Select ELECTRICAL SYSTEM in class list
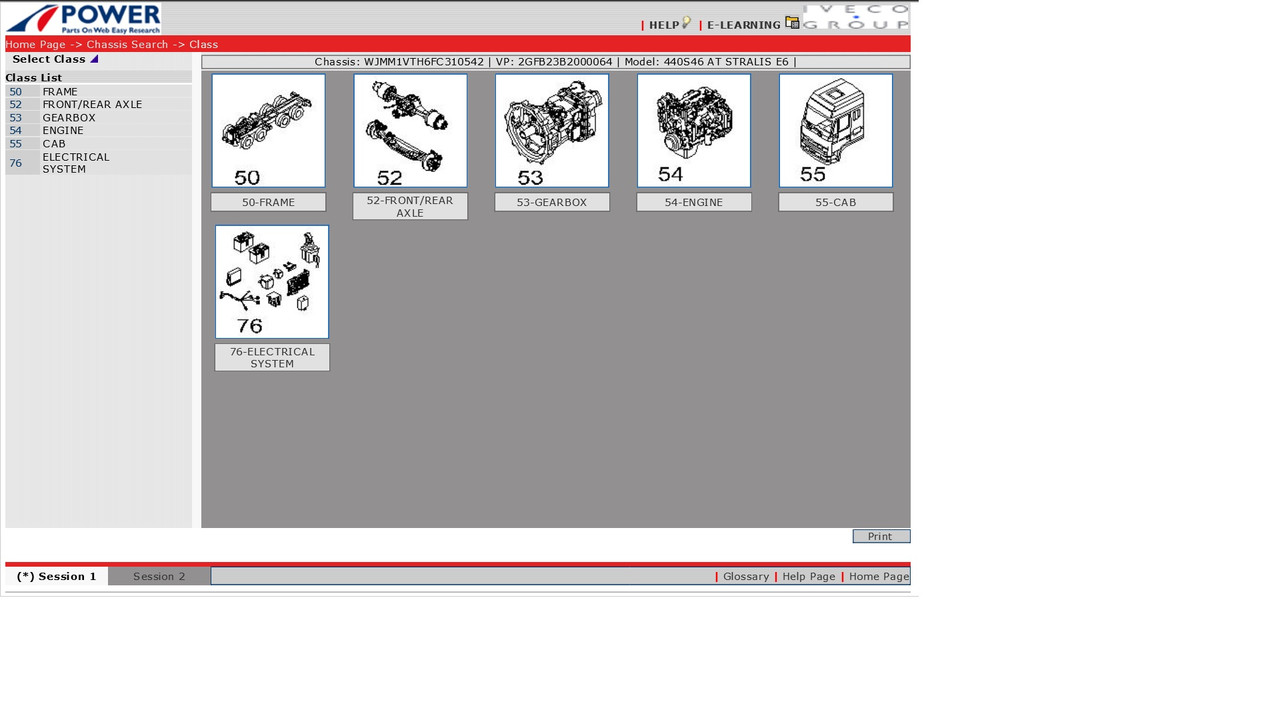The height and width of the screenshot is (720, 1280). point(76,163)
